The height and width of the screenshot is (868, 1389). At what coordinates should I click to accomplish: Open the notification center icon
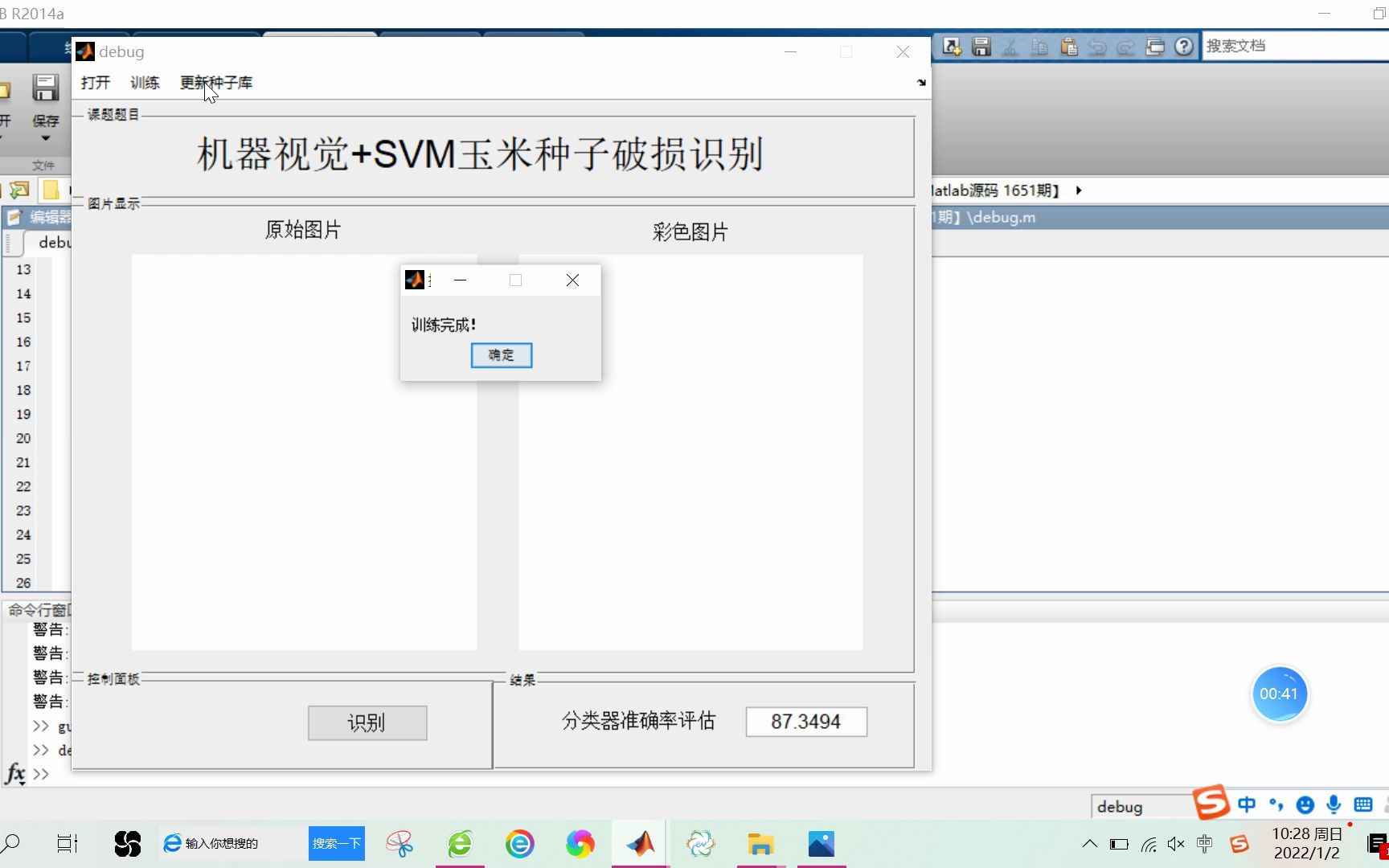(1377, 845)
